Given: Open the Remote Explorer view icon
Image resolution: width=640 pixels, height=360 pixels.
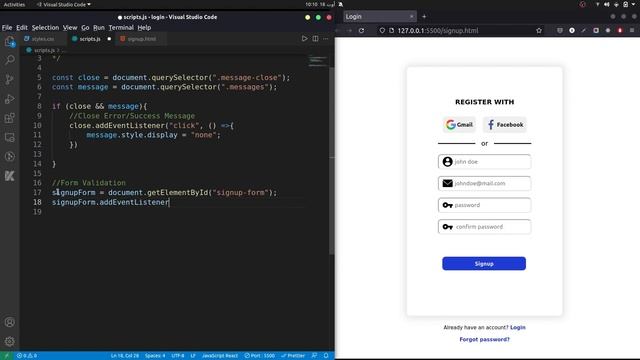Looking at the screenshot, I should pyautogui.click(x=9, y=137).
